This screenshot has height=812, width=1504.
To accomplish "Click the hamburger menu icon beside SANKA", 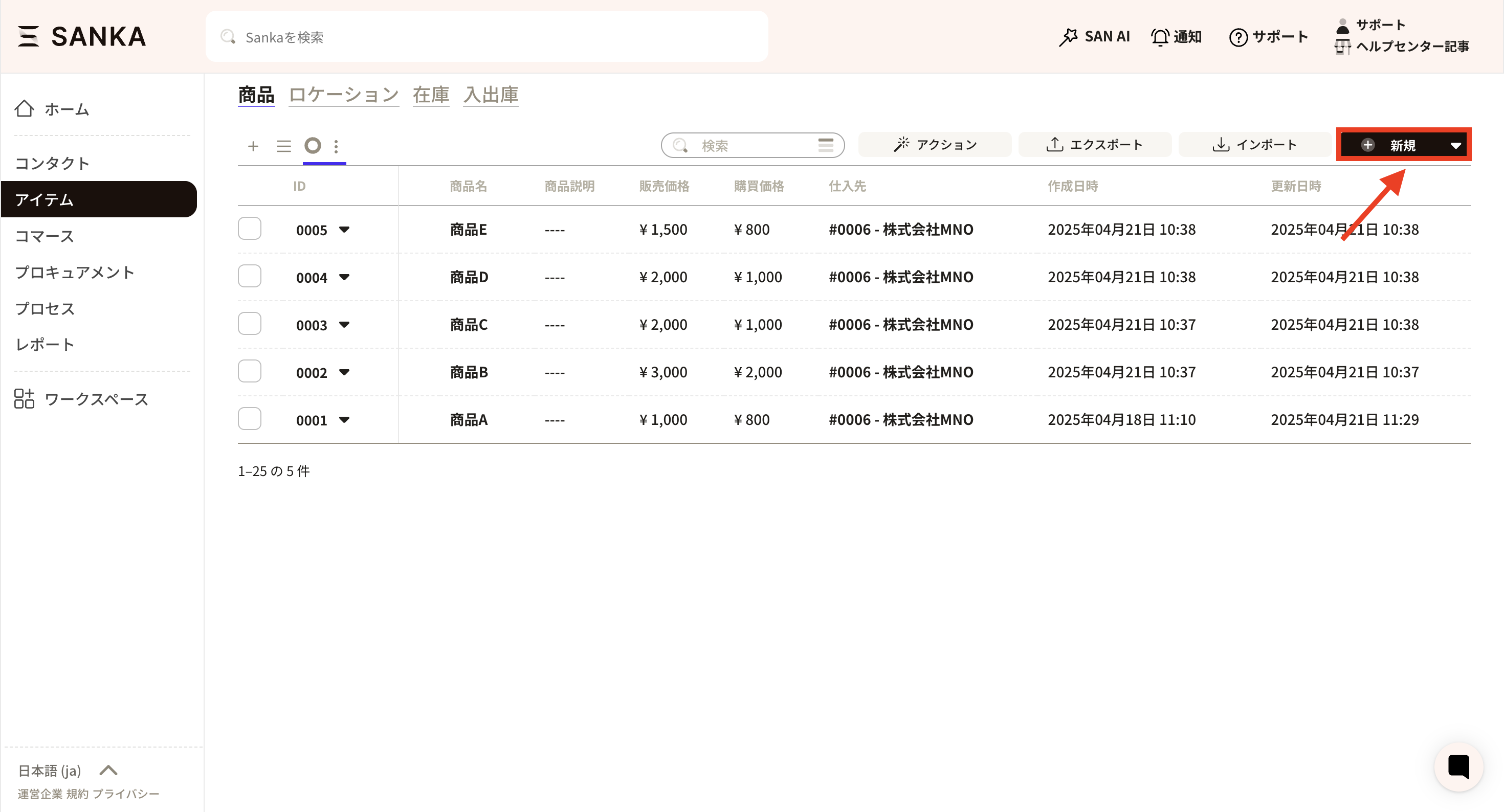I will pyautogui.click(x=28, y=36).
